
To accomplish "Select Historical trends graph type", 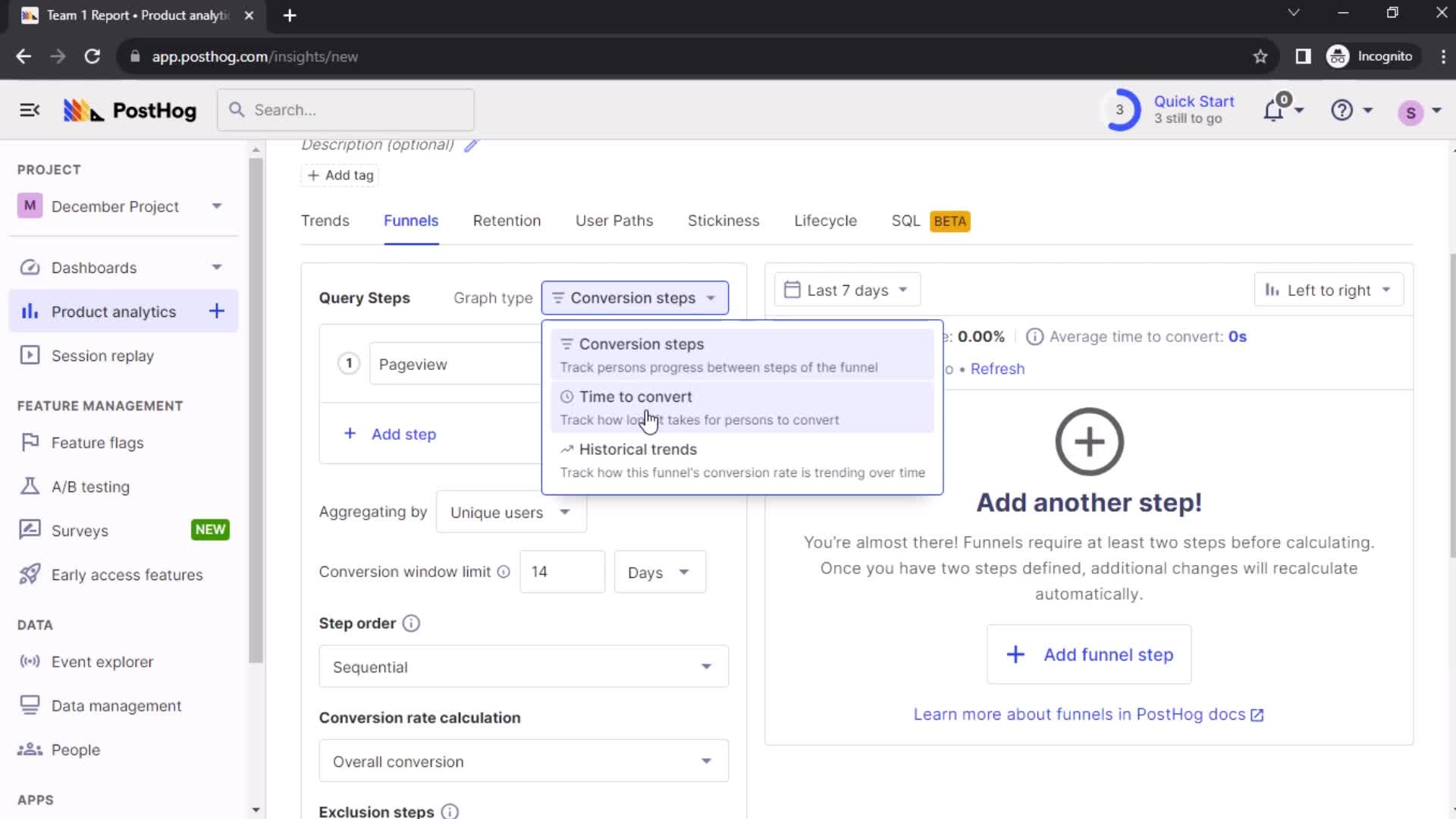I will pos(742,460).
